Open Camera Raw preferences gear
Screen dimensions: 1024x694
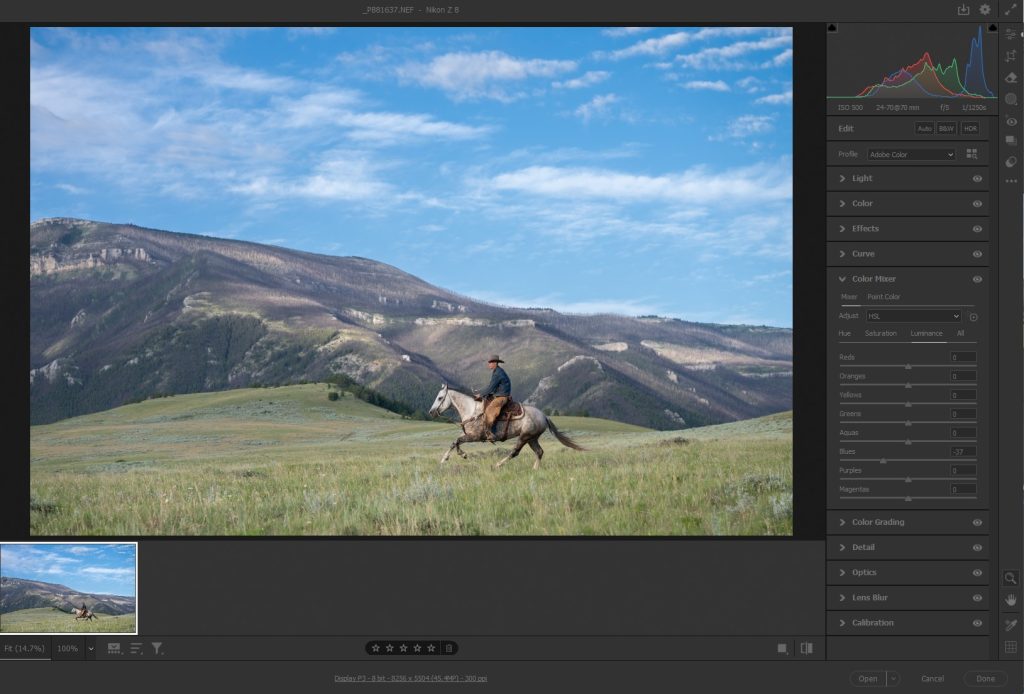coord(985,9)
